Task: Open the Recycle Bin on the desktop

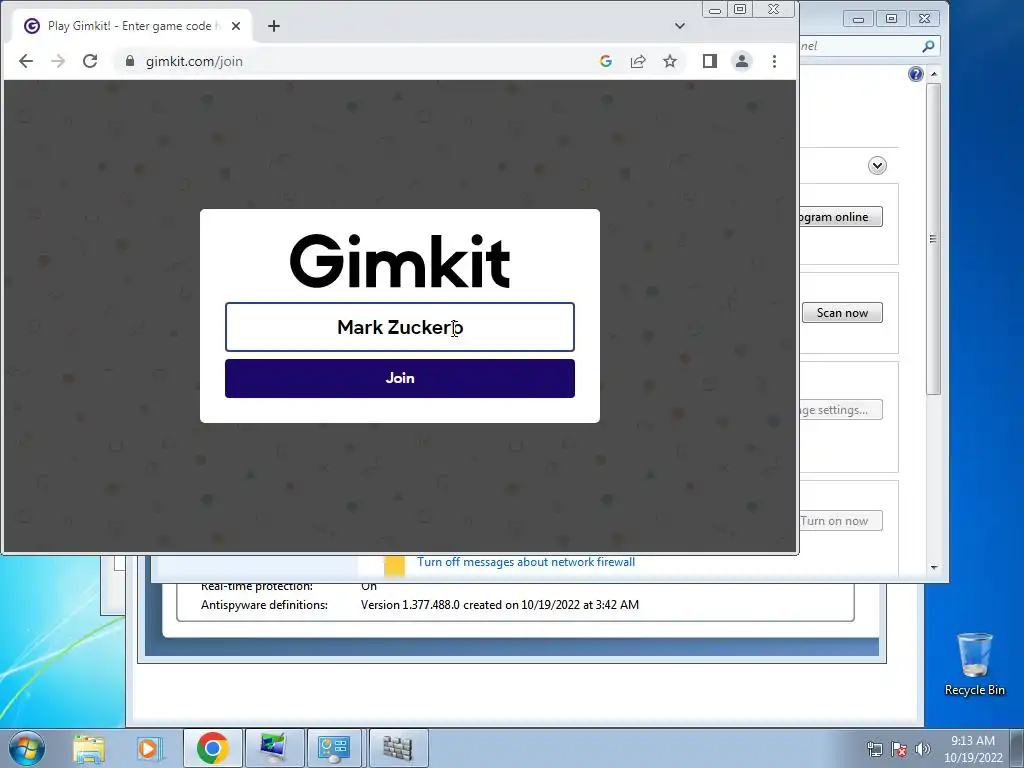Action: click(x=974, y=664)
